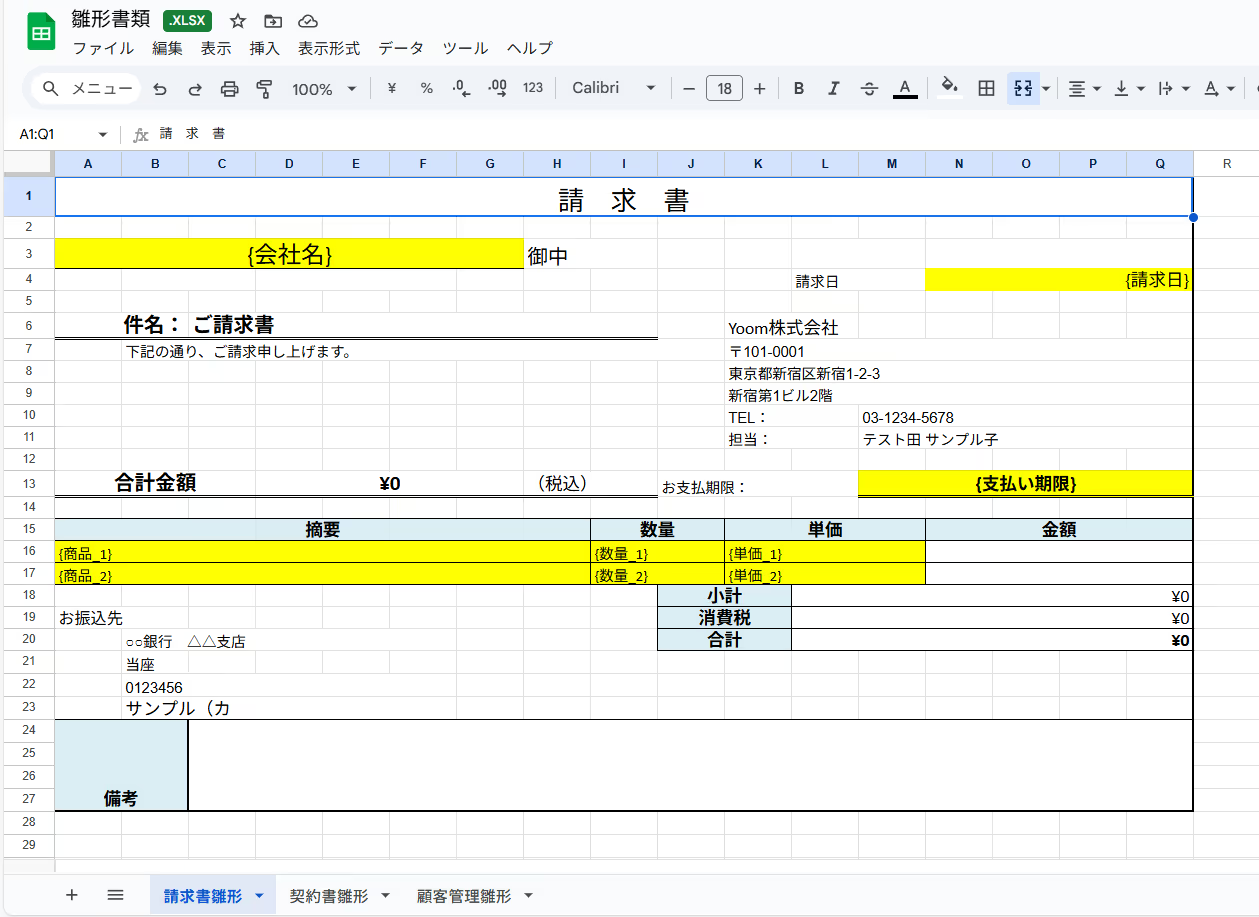Expand the 100% zoom dropdown

[324, 89]
